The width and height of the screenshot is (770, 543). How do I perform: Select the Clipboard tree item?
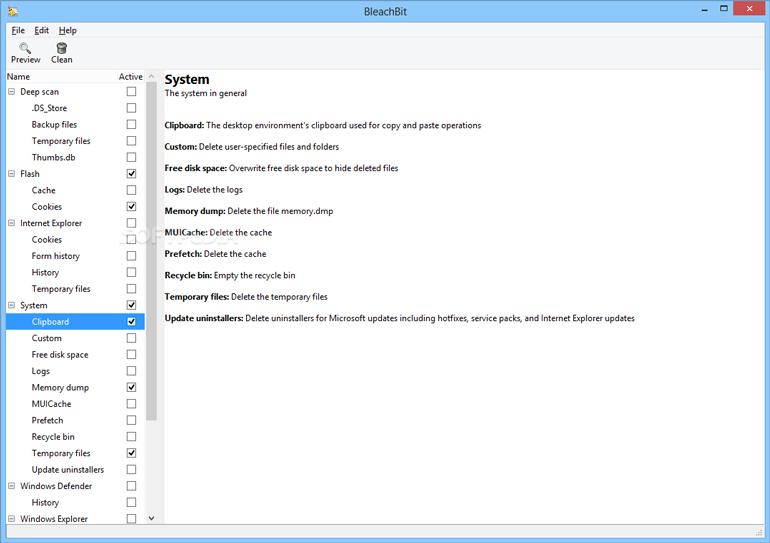pos(75,322)
